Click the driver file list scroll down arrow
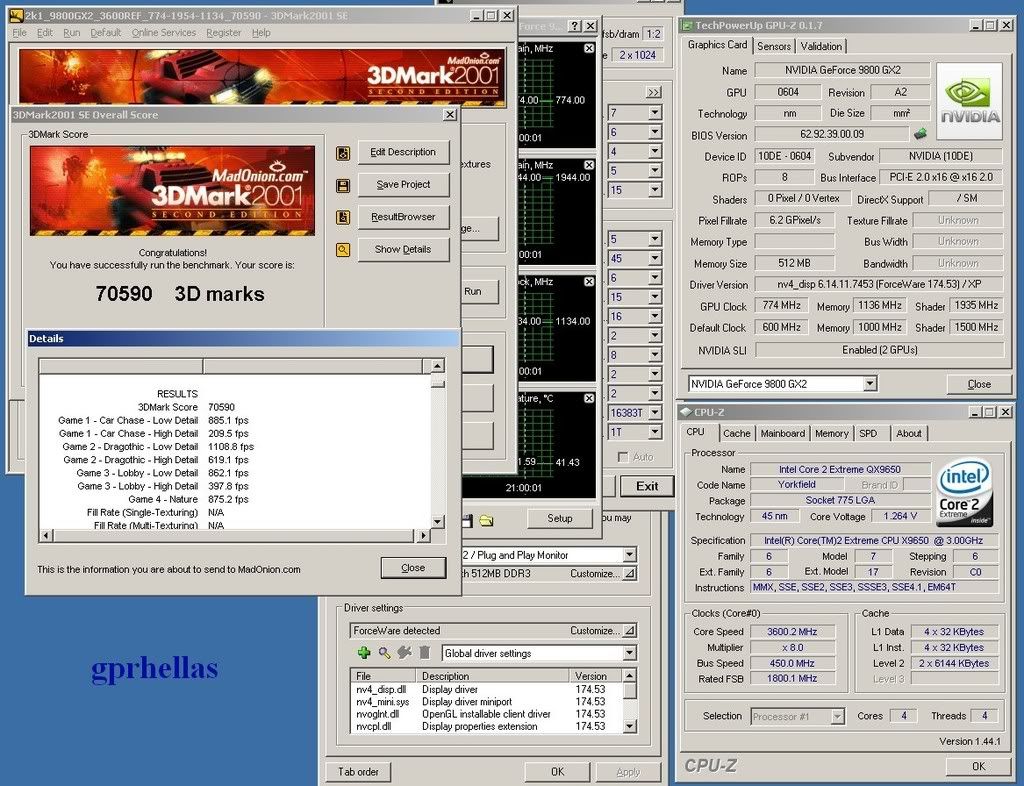Screen dimensions: 1024x786 pos(630,726)
